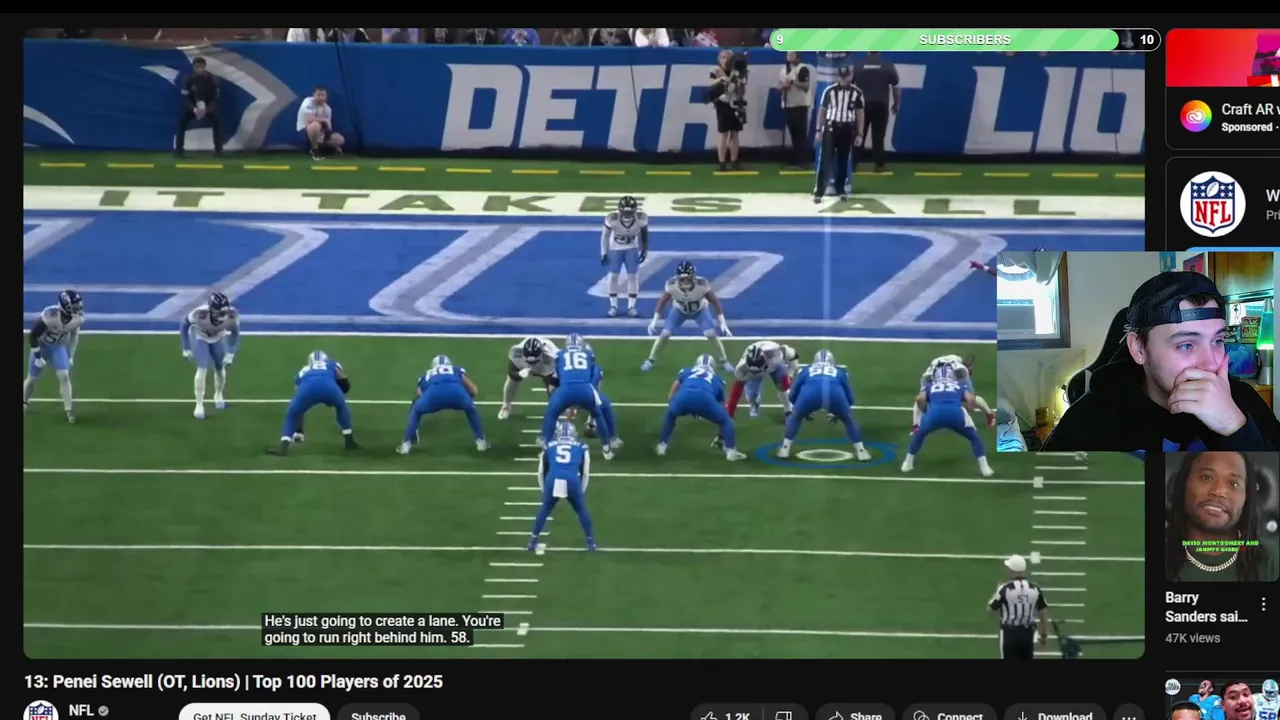Subscribe to the NFL channel
Viewport: 1280px width, 720px height.
coord(378,713)
